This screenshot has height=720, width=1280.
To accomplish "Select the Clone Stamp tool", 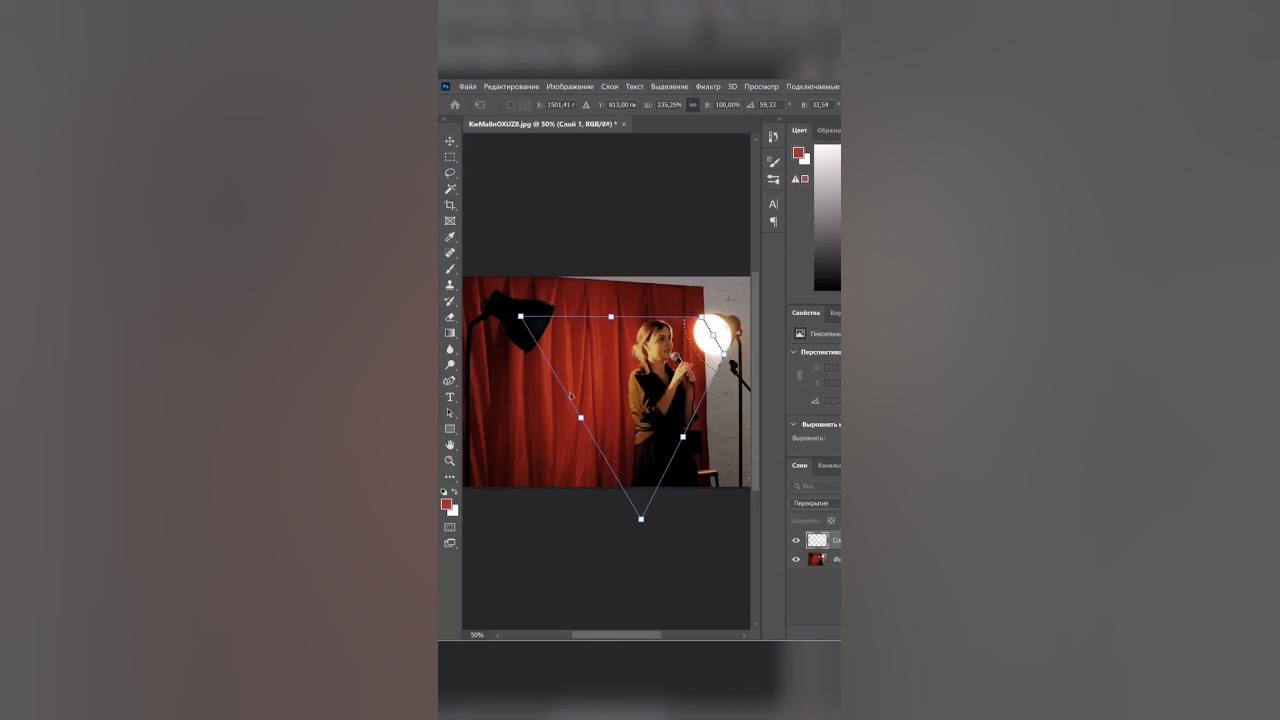I will point(450,285).
